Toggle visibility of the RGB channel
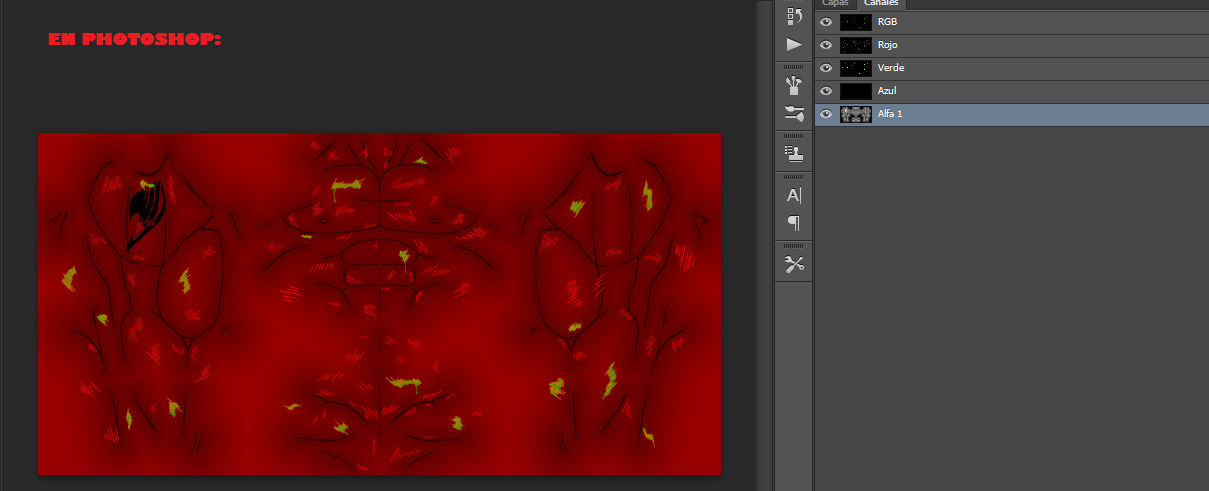 (x=826, y=22)
